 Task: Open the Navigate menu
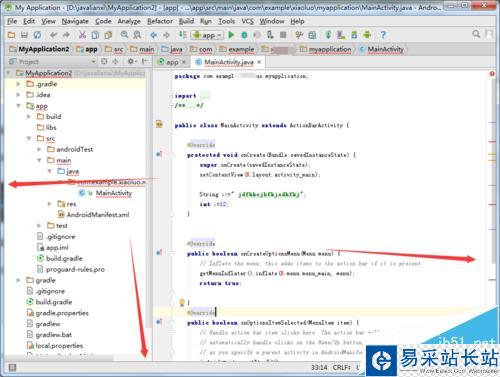[75, 21]
